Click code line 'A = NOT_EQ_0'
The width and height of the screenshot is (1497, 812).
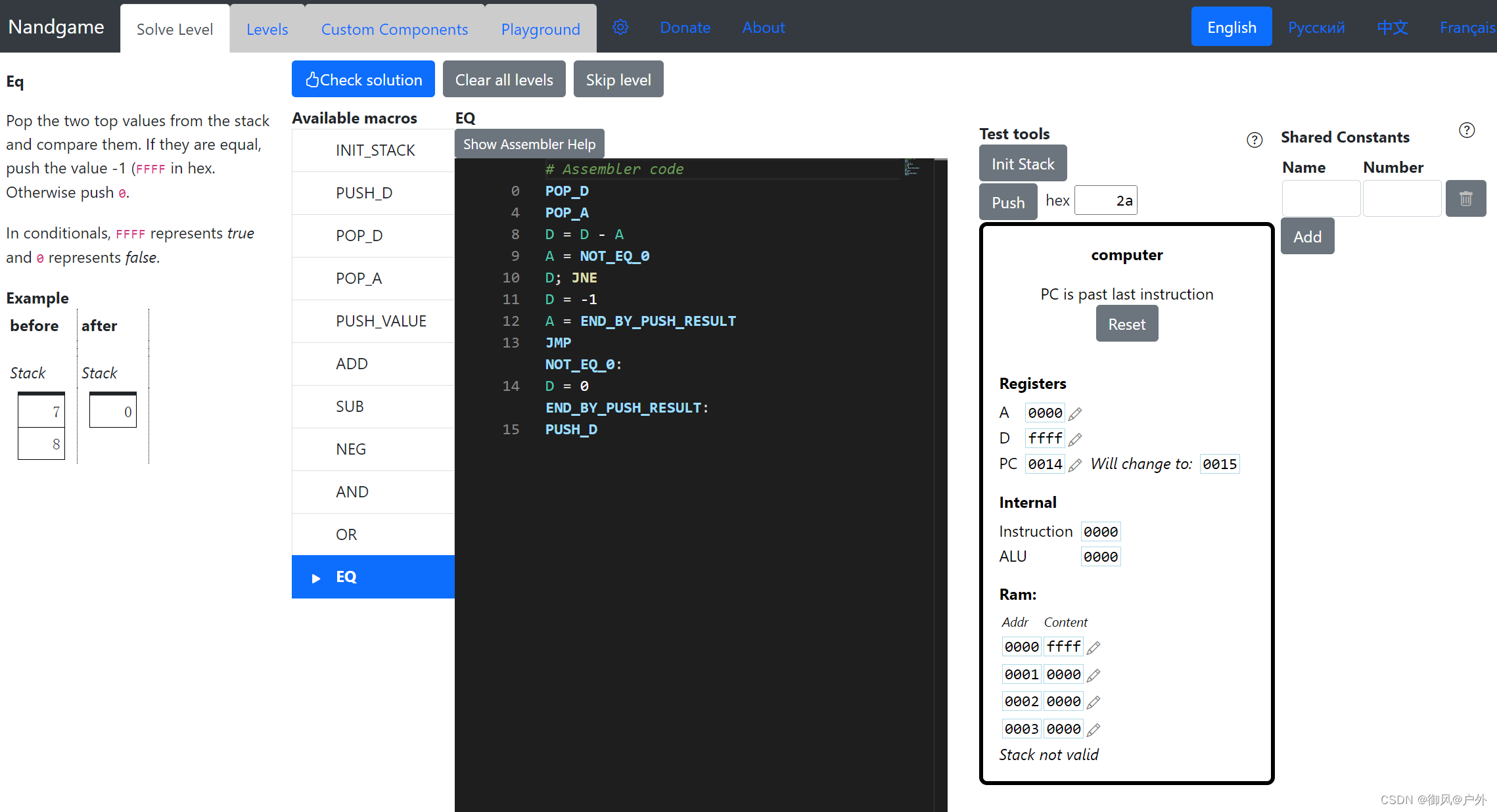[597, 256]
